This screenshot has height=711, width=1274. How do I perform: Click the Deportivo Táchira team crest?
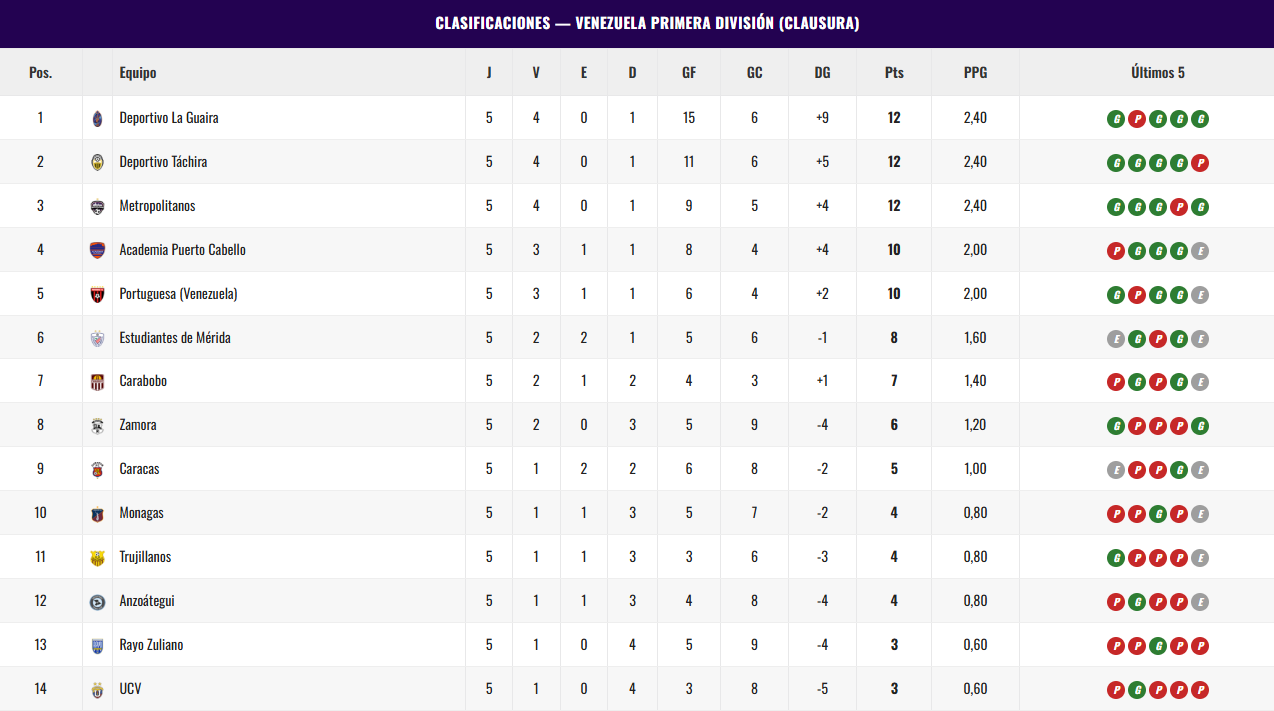click(97, 162)
